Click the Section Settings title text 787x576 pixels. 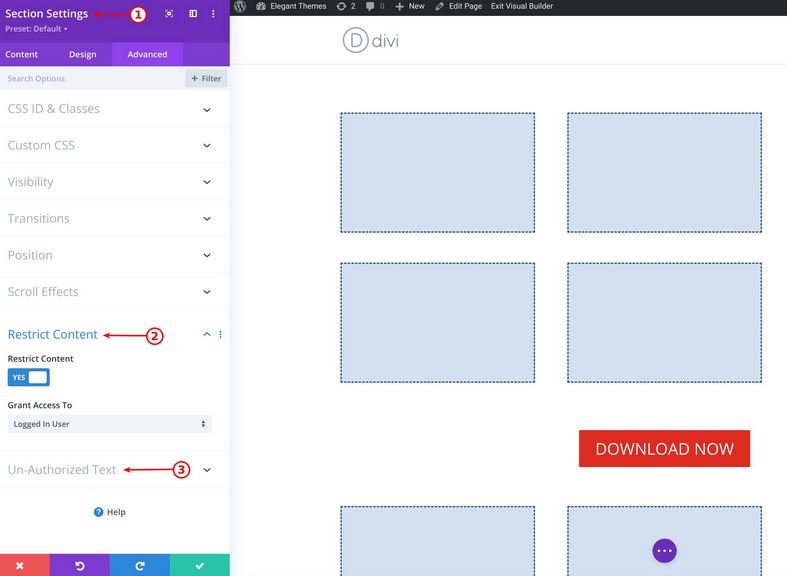click(47, 14)
